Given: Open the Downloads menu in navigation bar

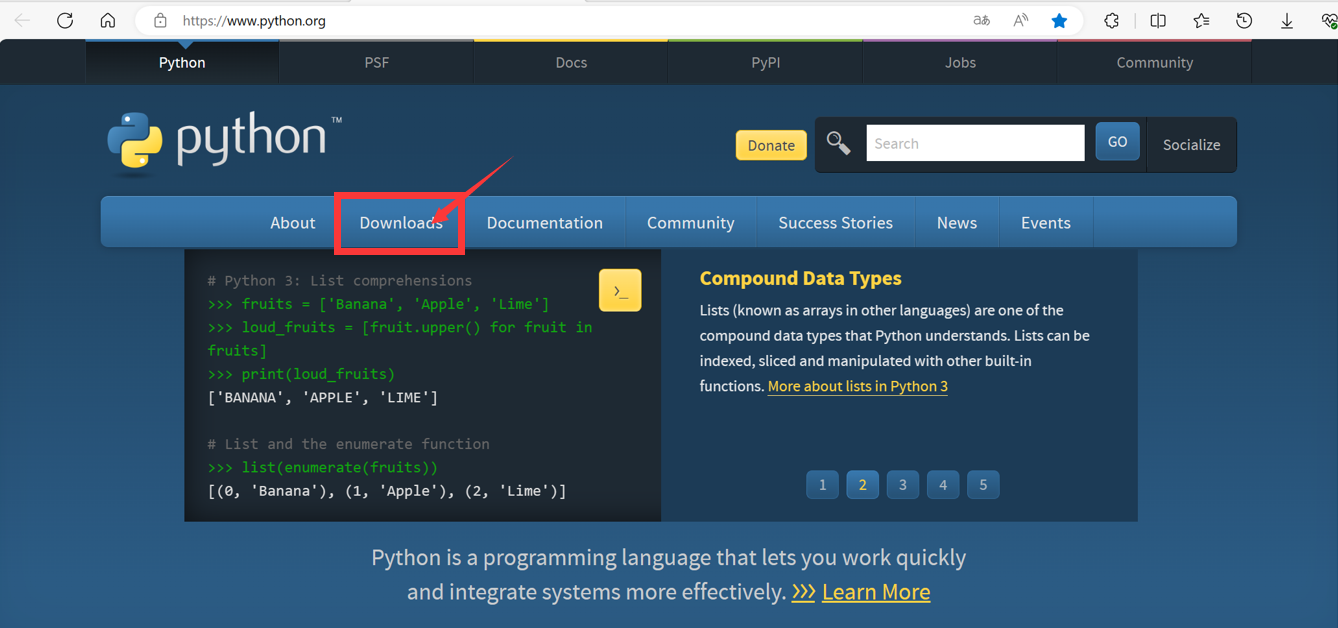Looking at the screenshot, I should (400, 223).
